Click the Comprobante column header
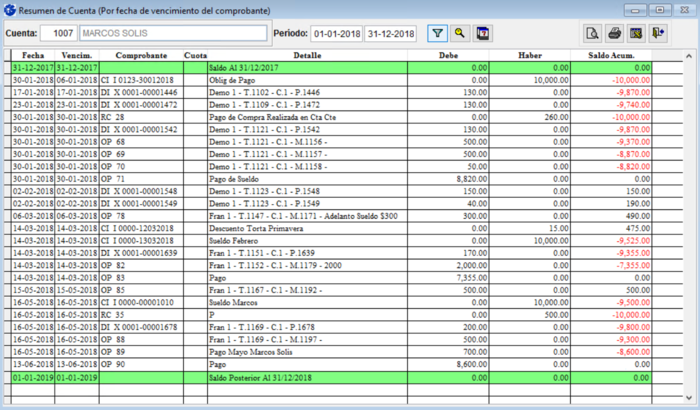This screenshot has height=410, width=700. 140,55
